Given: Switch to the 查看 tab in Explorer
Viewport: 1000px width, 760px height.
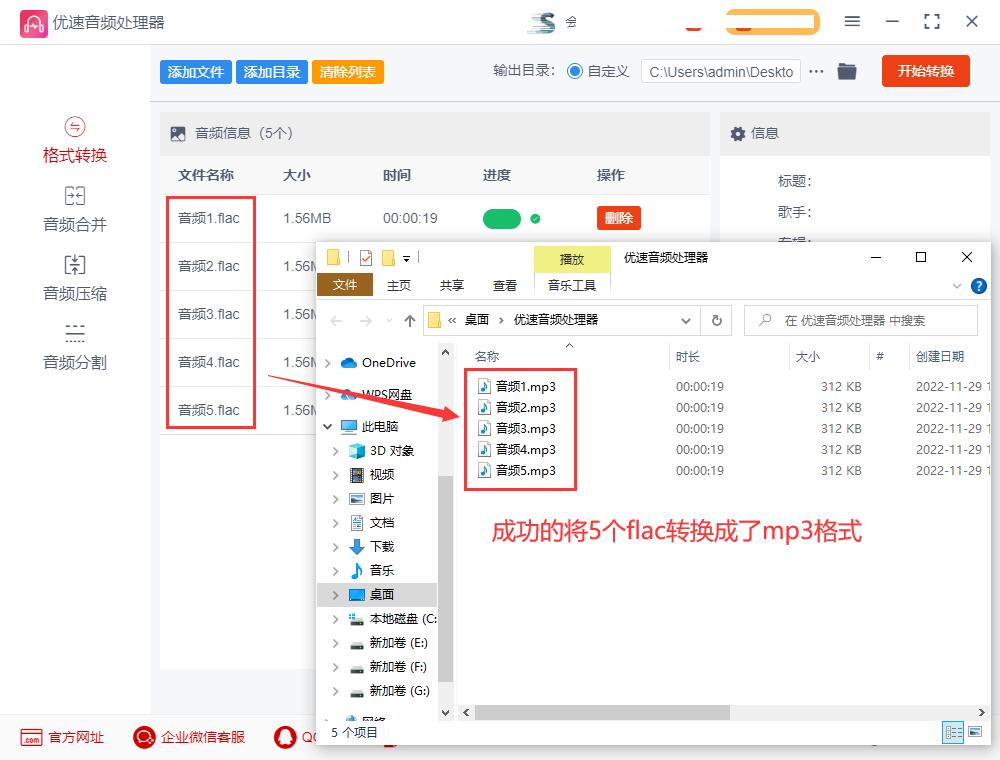Looking at the screenshot, I should coord(505,285).
